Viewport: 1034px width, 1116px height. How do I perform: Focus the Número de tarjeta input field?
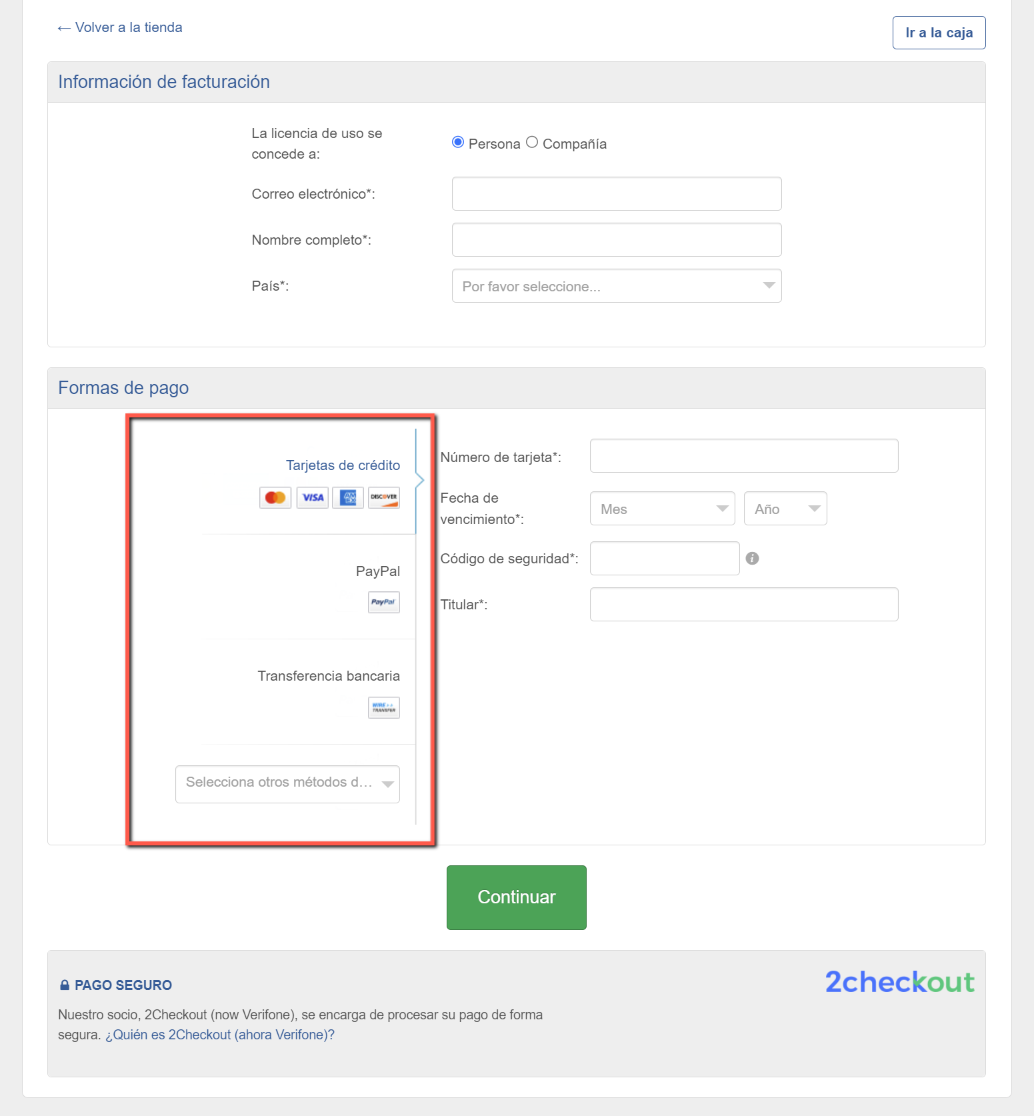pyautogui.click(x=744, y=456)
